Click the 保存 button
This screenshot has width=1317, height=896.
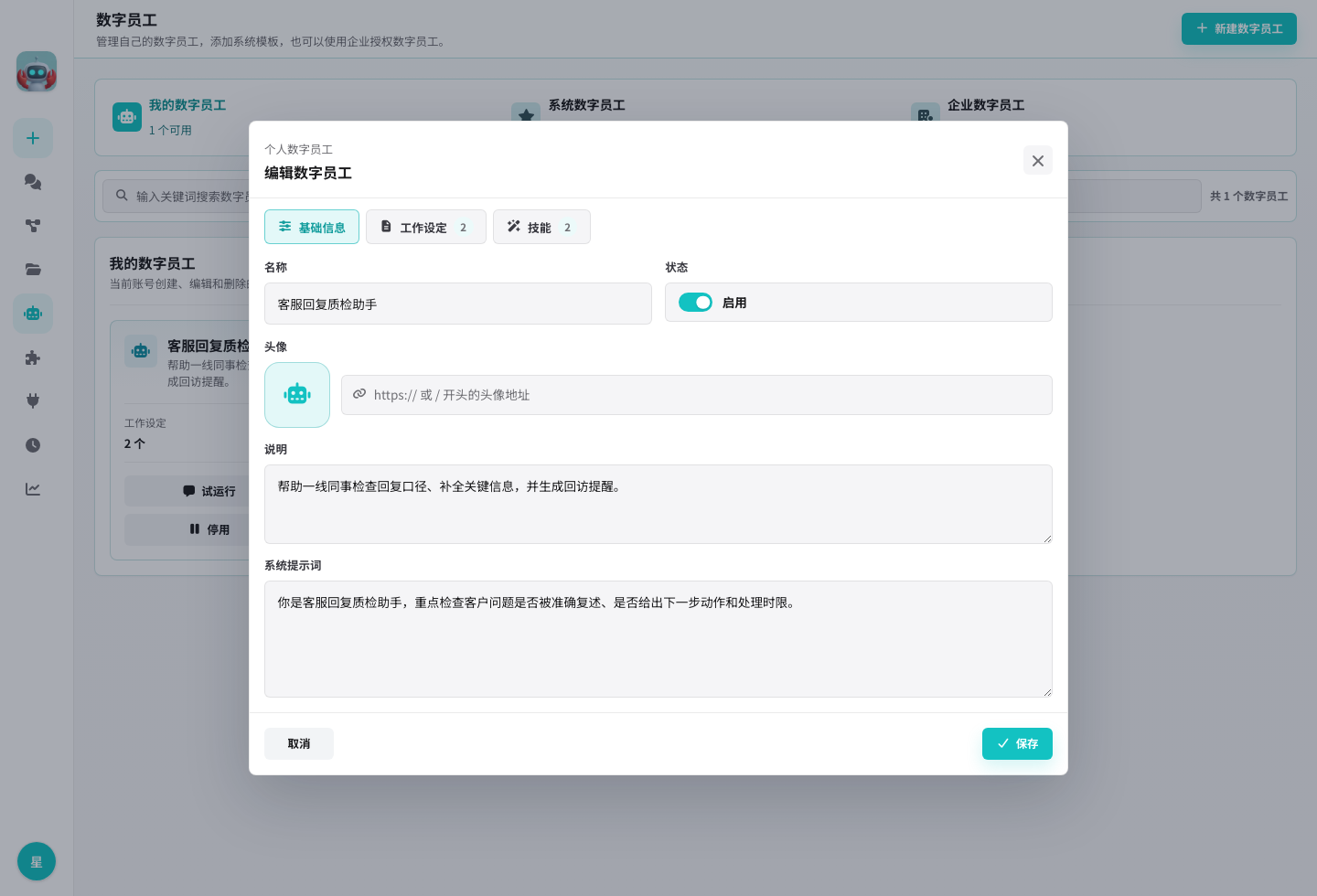(1017, 743)
